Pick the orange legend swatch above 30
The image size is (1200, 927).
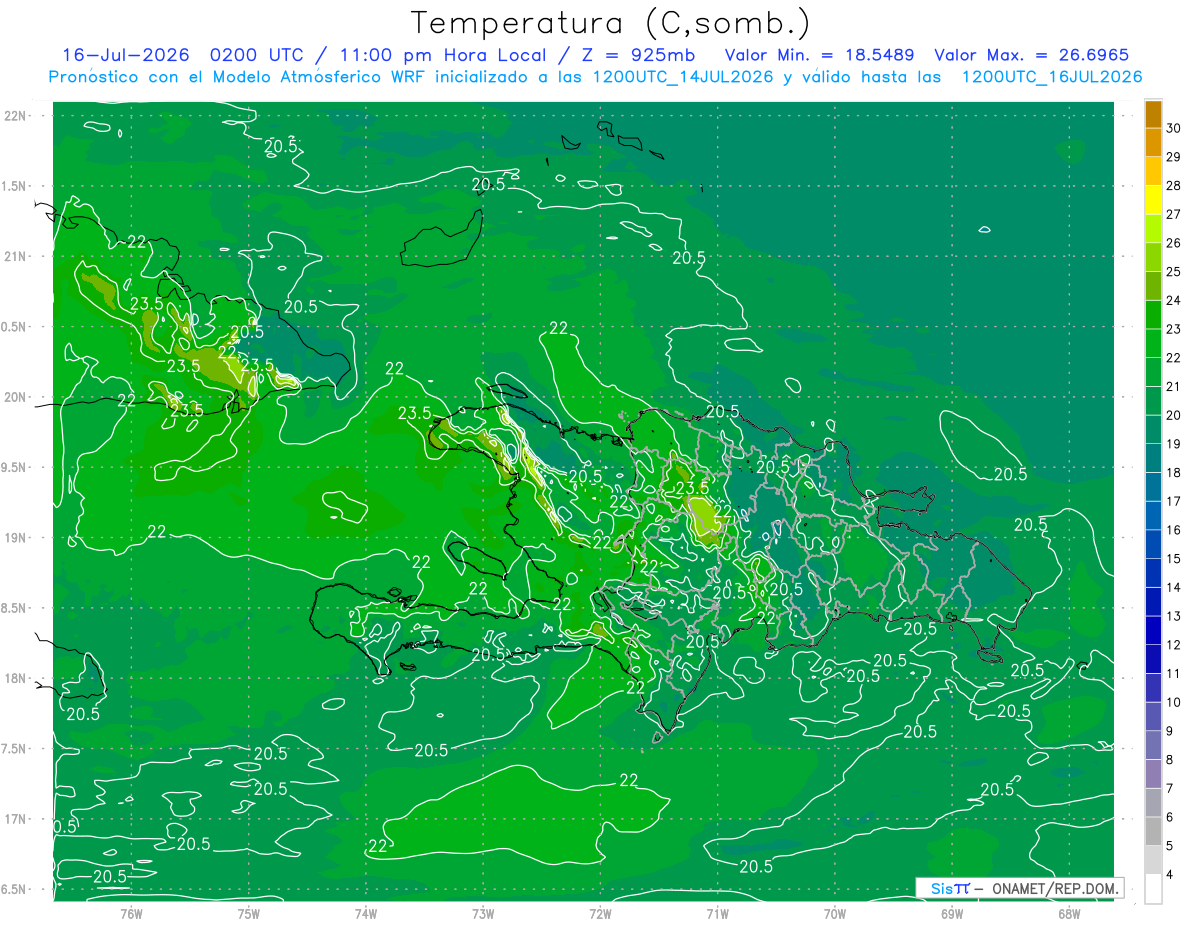click(1153, 114)
